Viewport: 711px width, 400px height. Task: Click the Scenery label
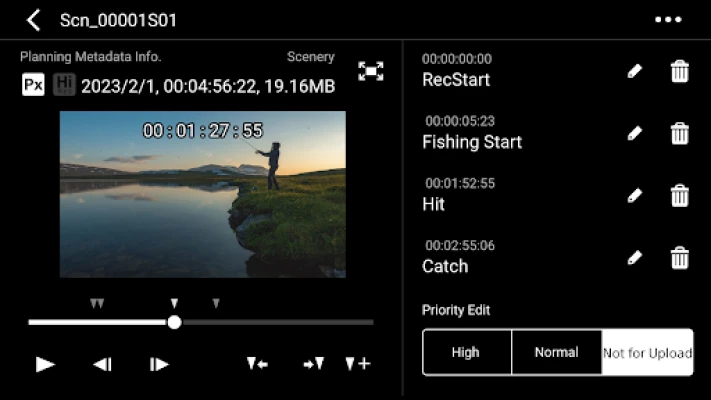(x=311, y=57)
